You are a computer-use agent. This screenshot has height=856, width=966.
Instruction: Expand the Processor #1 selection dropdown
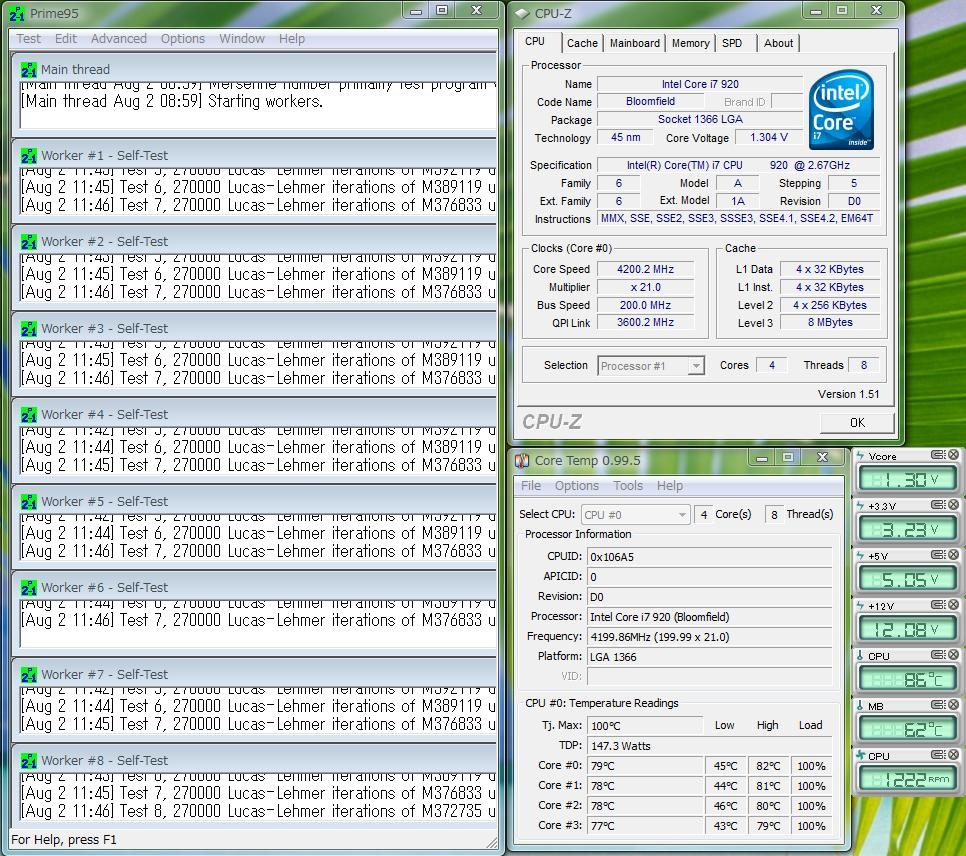pos(696,366)
